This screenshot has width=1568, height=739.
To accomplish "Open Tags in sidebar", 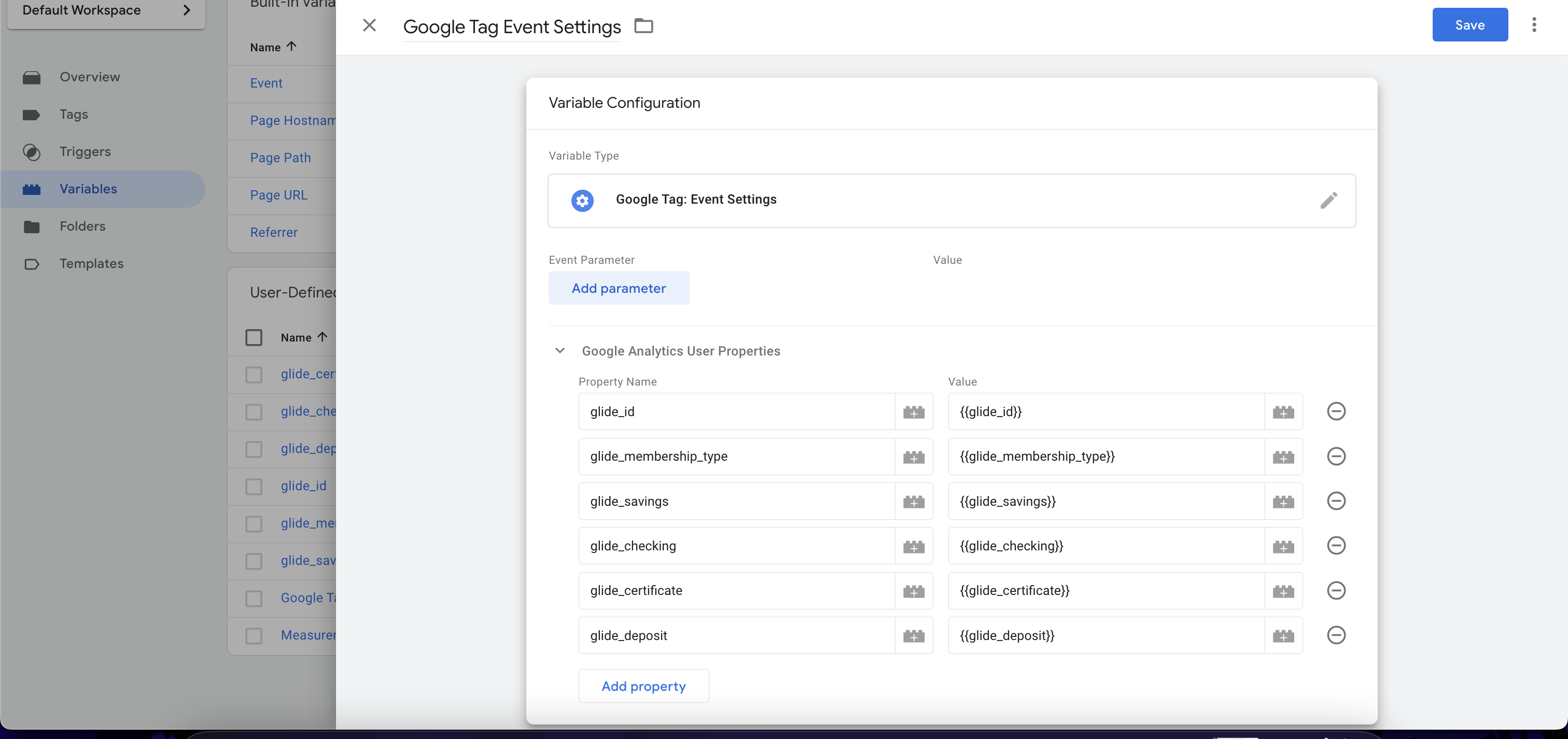I will point(74,115).
